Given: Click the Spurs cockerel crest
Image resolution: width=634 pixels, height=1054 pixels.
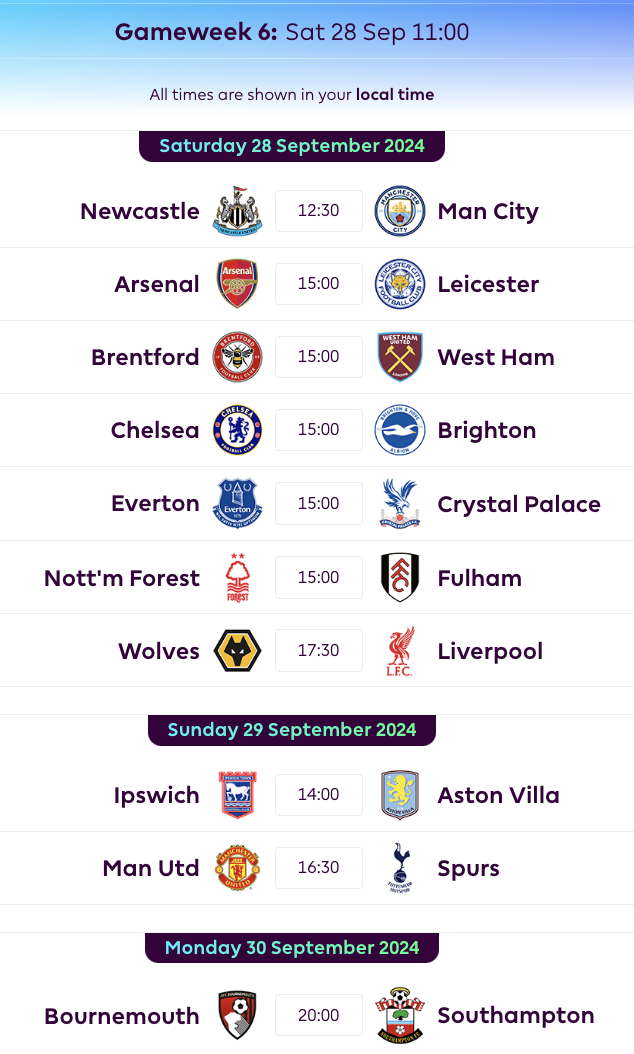Looking at the screenshot, I should click(x=399, y=868).
